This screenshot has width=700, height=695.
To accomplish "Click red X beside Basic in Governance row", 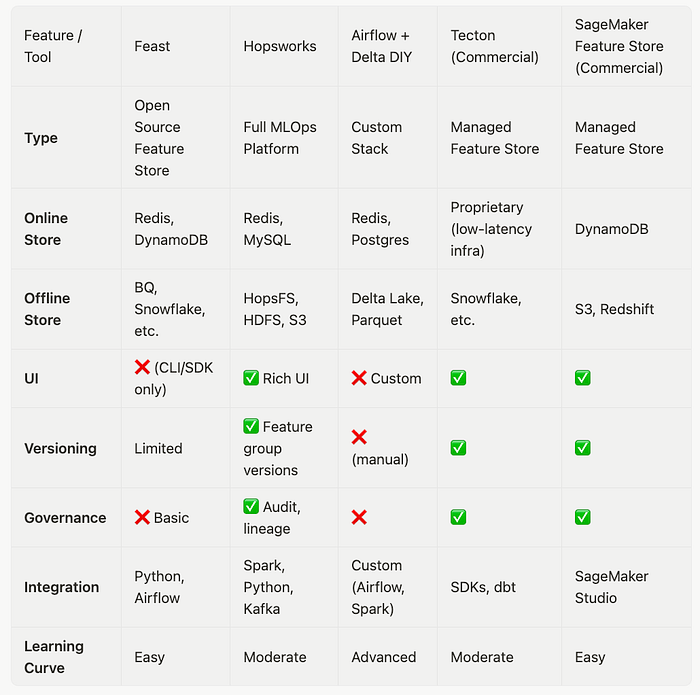I will [x=142, y=517].
